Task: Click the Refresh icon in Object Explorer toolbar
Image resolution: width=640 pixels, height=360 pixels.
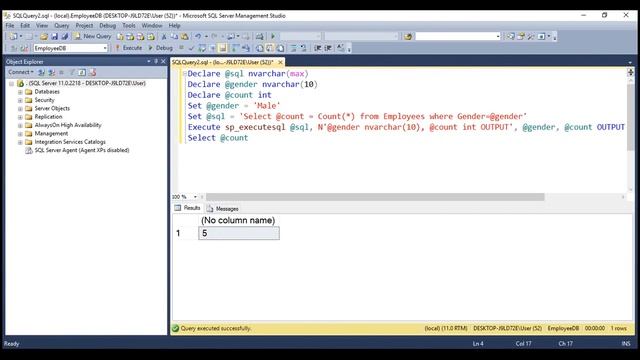Action: tap(82, 72)
